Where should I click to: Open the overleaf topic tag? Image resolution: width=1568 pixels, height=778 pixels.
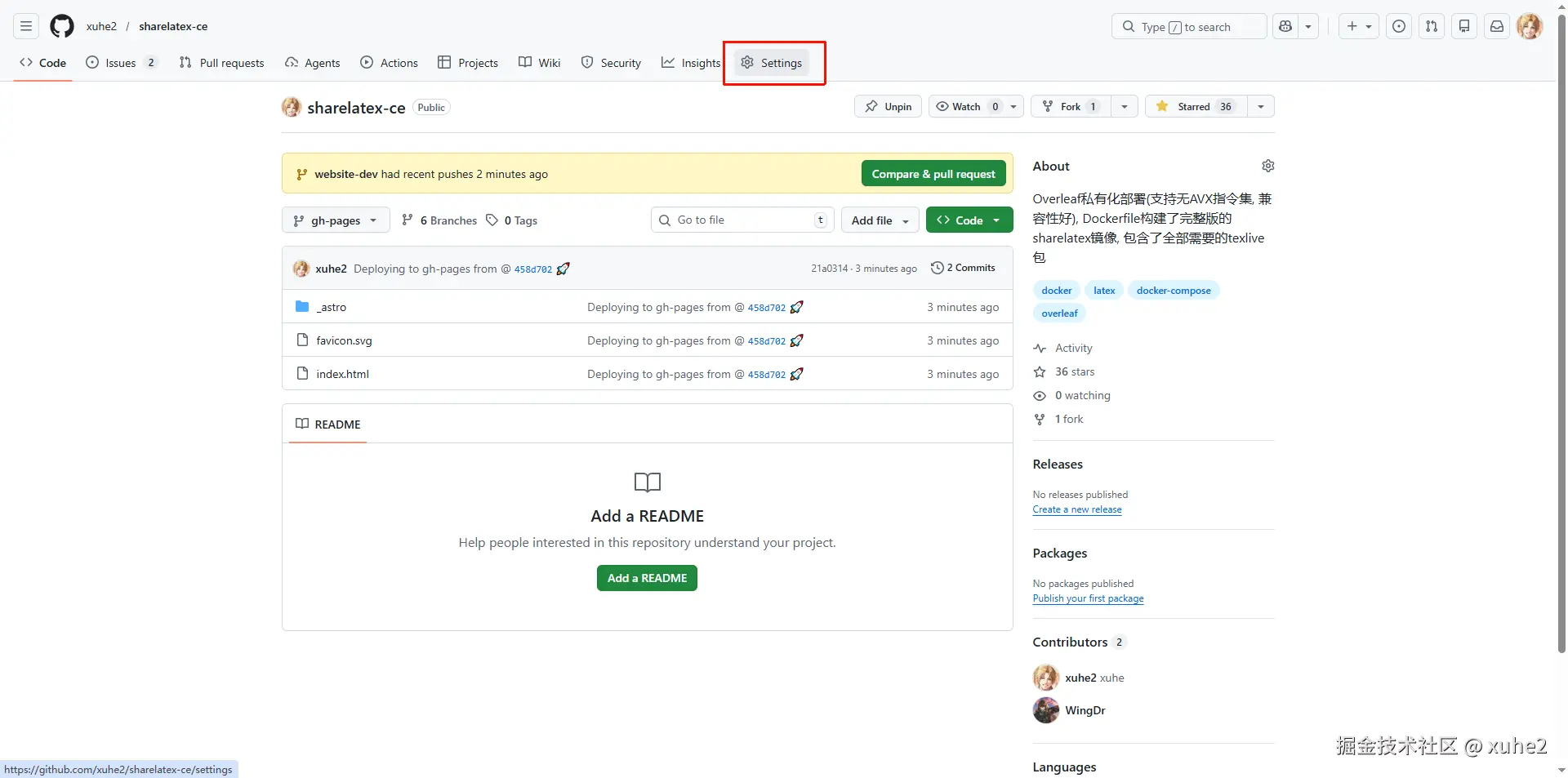pyautogui.click(x=1059, y=313)
